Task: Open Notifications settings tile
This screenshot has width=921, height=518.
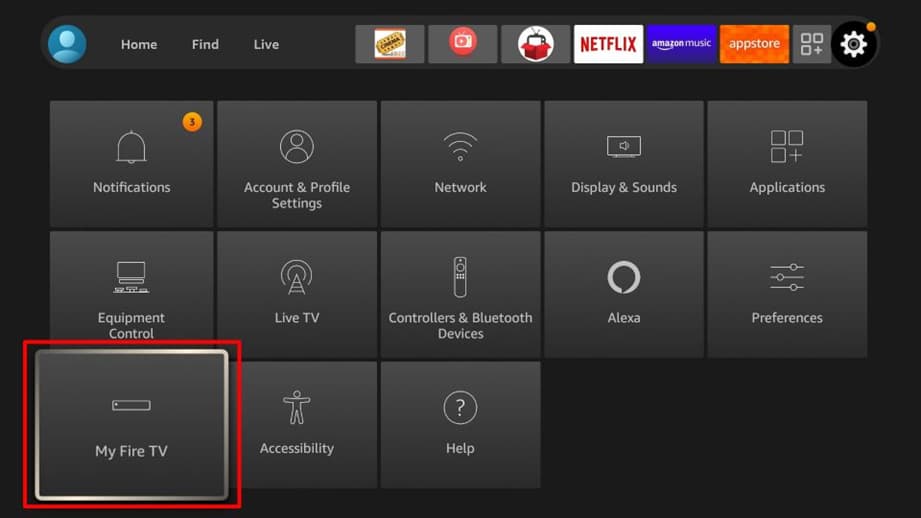Action: (x=132, y=163)
